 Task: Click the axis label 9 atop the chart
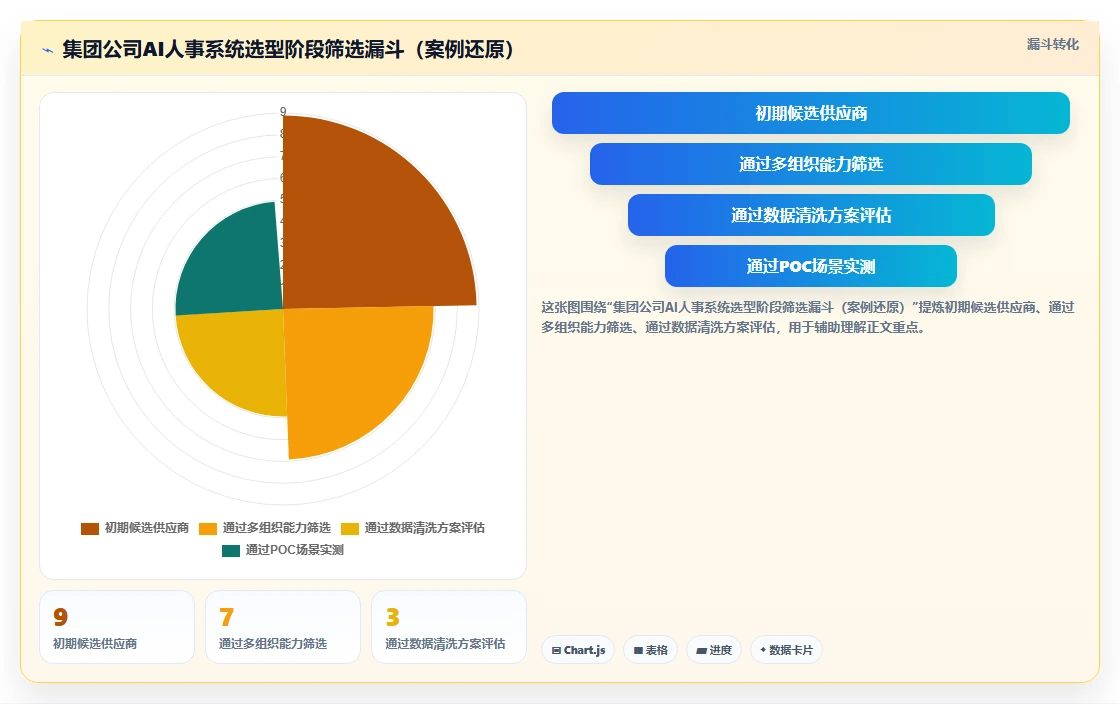click(283, 111)
